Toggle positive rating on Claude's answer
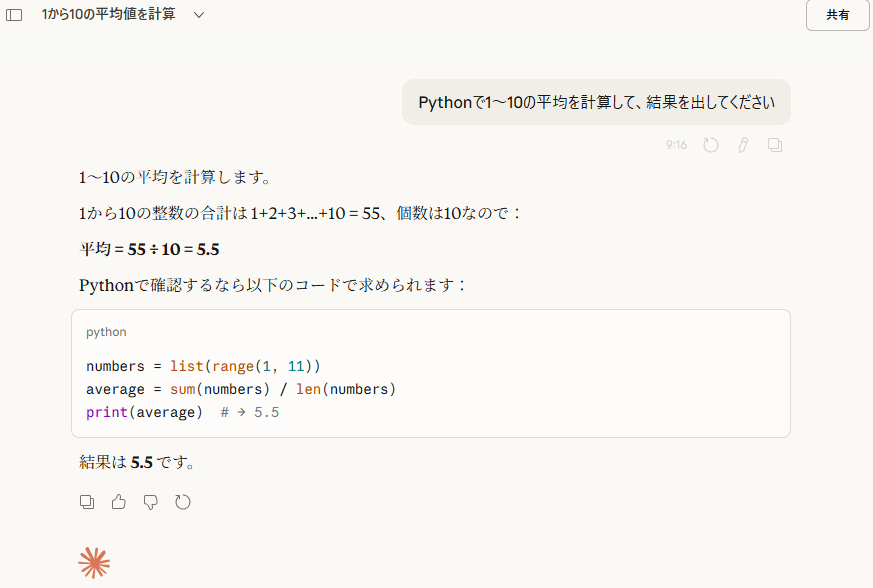This screenshot has height=588, width=873. [x=118, y=501]
